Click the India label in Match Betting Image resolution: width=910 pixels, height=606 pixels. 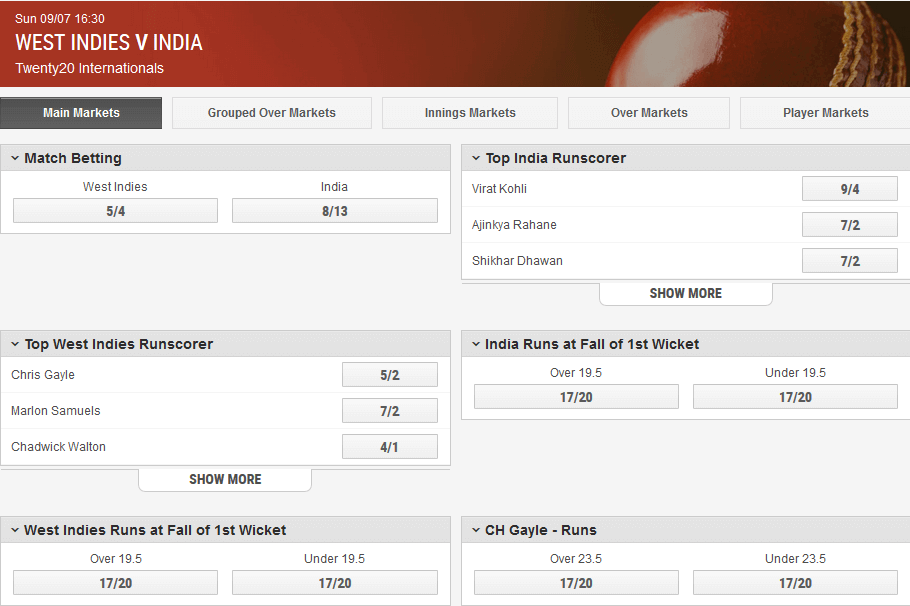[334, 187]
